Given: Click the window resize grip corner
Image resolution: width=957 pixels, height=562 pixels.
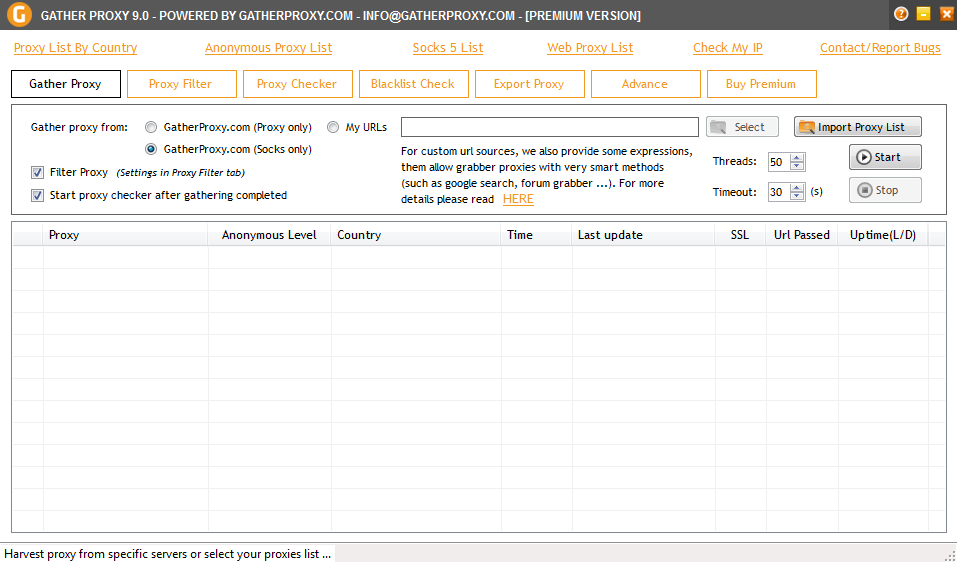Looking at the screenshot, I should (950, 555).
